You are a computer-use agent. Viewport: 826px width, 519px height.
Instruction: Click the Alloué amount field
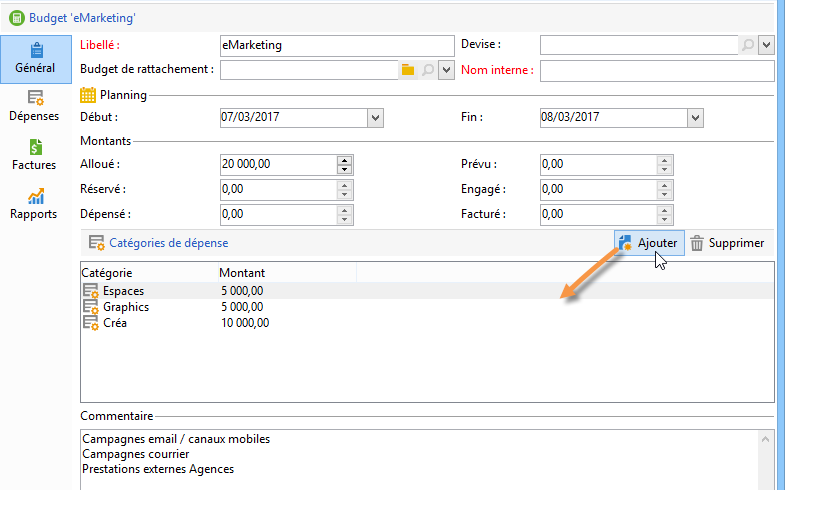coord(278,164)
